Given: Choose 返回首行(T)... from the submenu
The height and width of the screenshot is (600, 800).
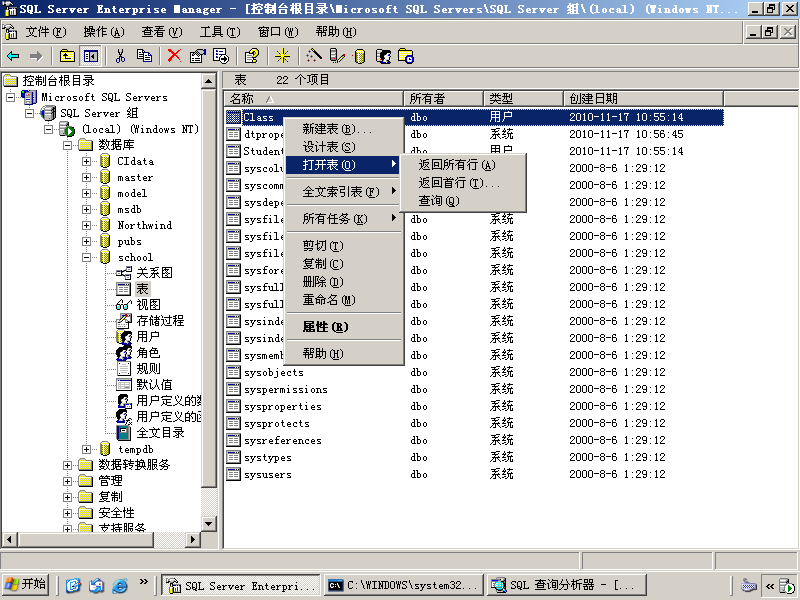Looking at the screenshot, I should coord(463,183).
